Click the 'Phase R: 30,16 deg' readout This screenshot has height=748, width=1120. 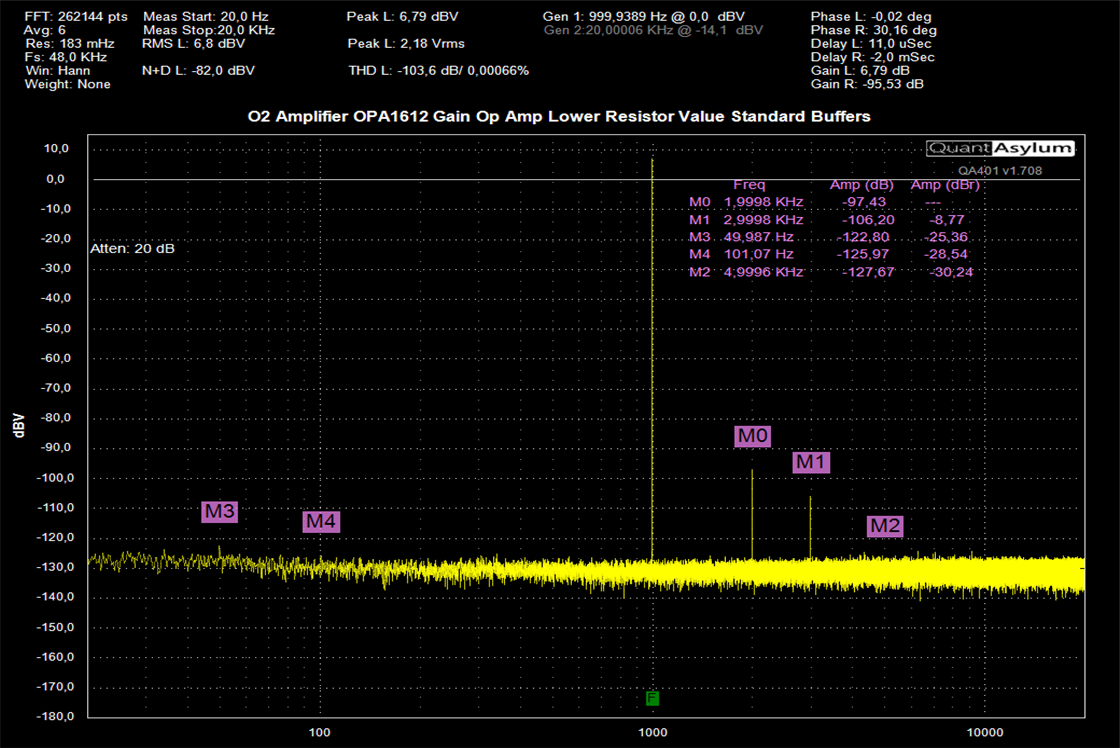(x=874, y=30)
